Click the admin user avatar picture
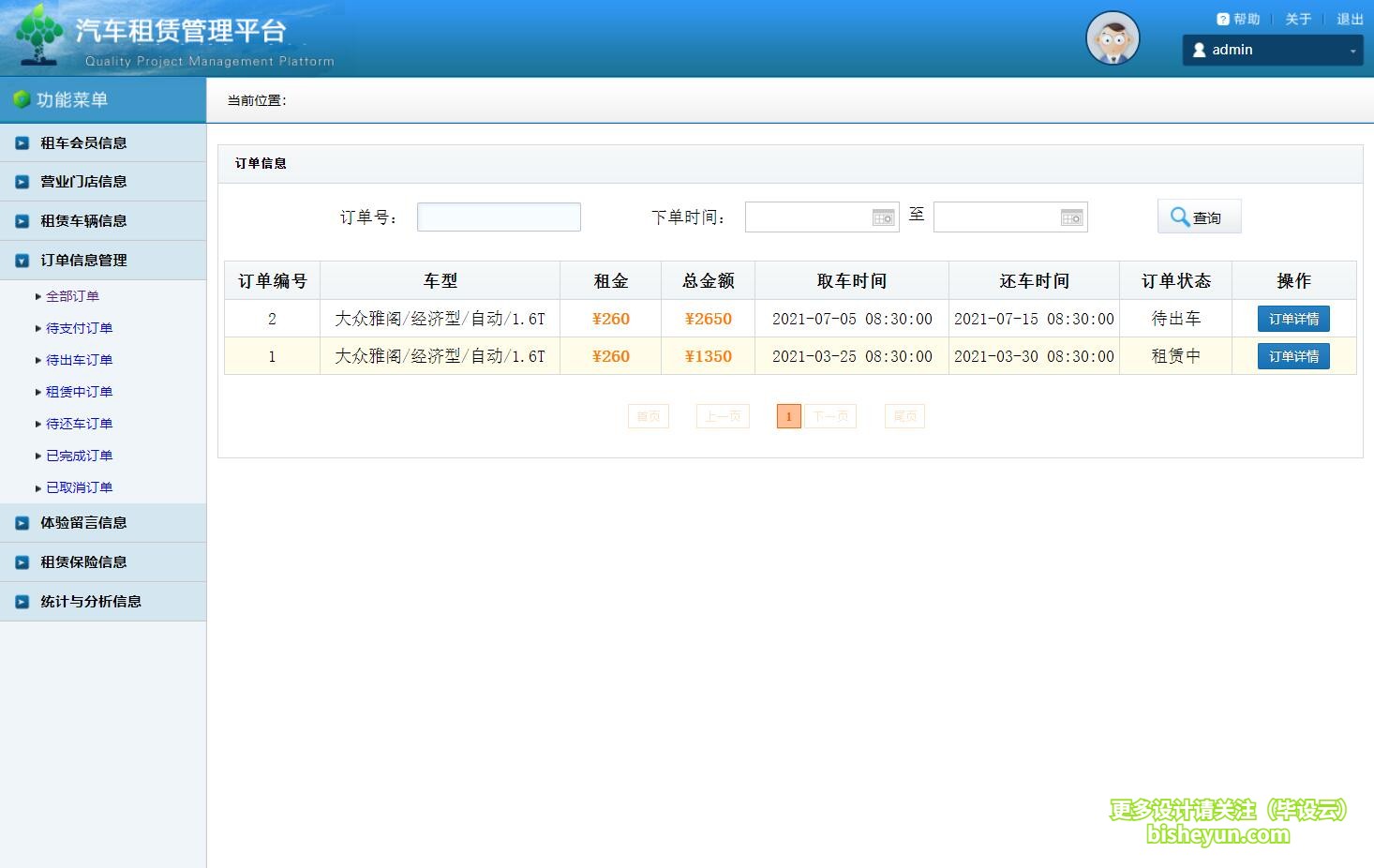This screenshot has width=1374, height=868. (x=1112, y=39)
